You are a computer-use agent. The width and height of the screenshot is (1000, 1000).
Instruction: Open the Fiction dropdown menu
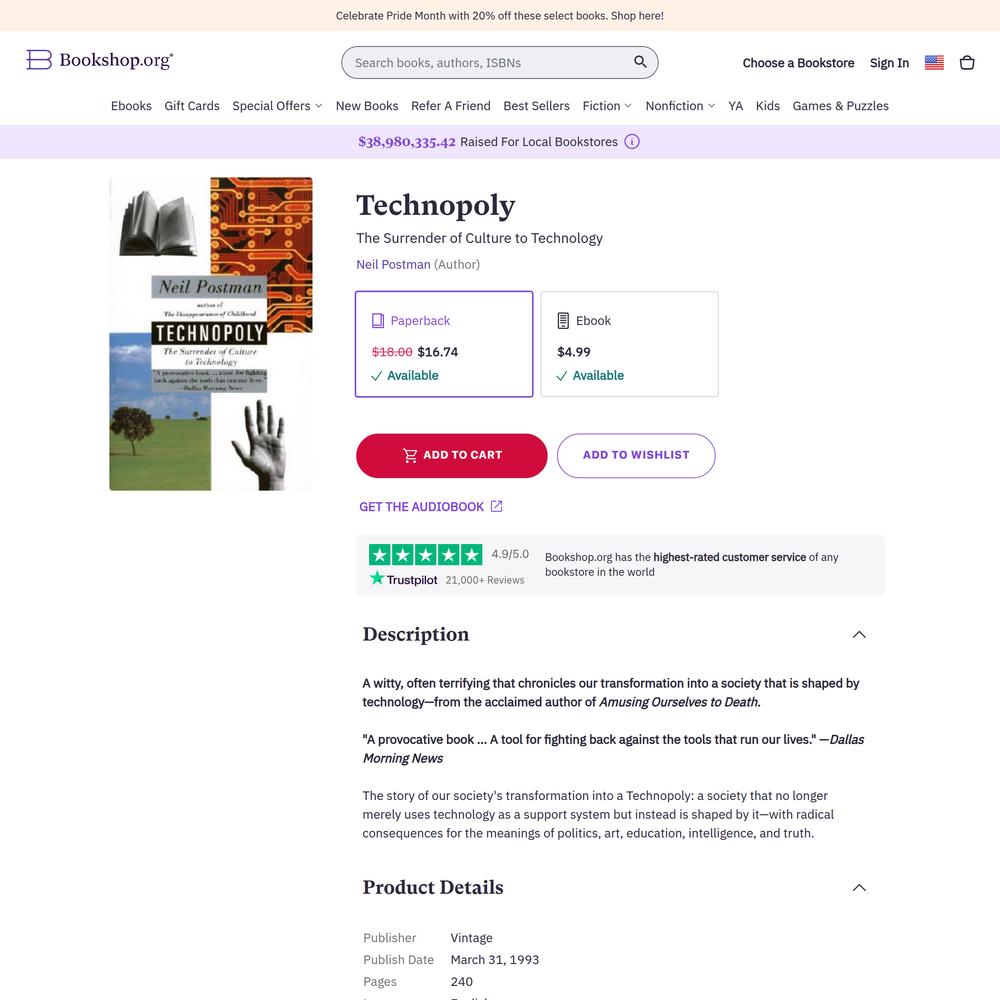607,106
